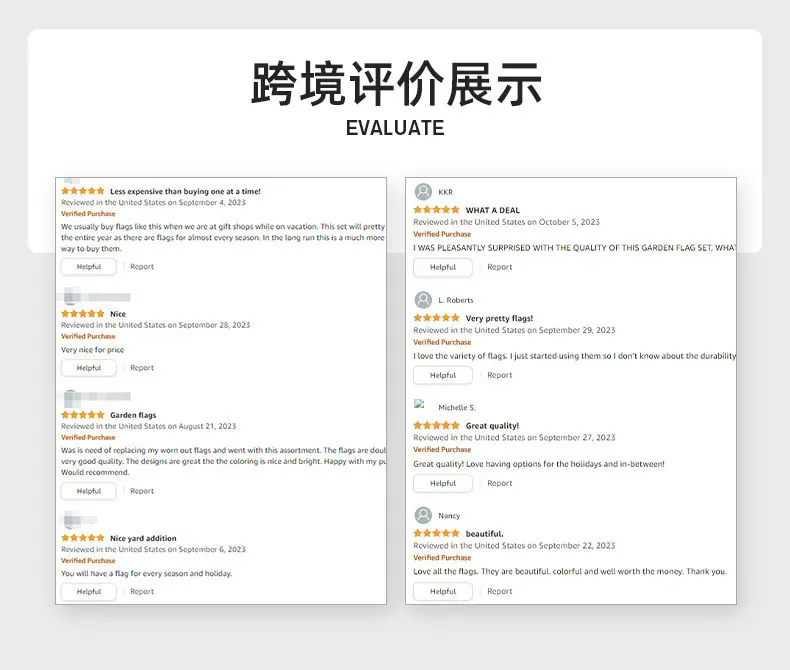Click star rating of 'Garden flags' review
This screenshot has height=670, width=790.
83,415
